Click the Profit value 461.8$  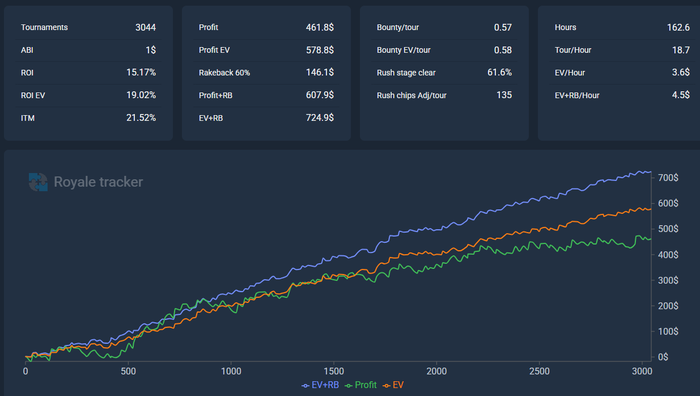click(x=320, y=27)
